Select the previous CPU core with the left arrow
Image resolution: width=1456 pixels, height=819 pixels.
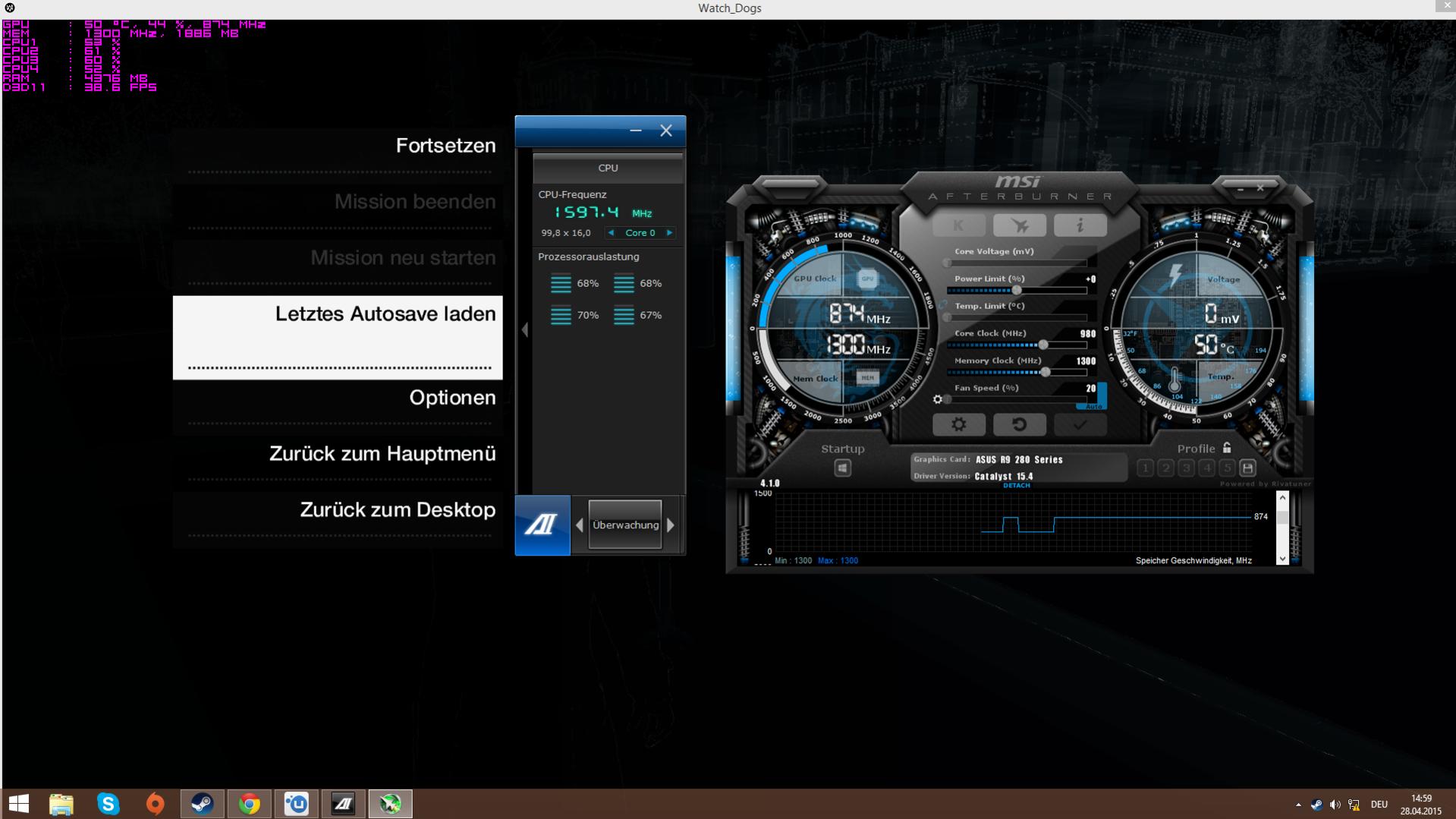coord(612,233)
